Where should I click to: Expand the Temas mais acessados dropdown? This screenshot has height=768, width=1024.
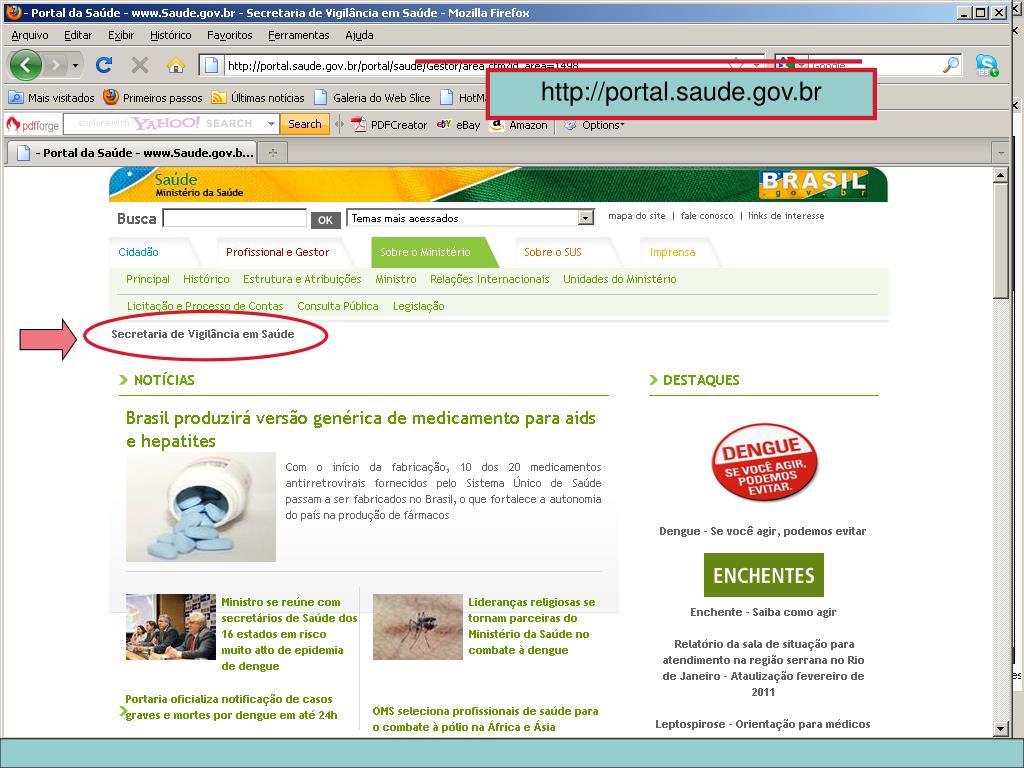(x=470, y=218)
